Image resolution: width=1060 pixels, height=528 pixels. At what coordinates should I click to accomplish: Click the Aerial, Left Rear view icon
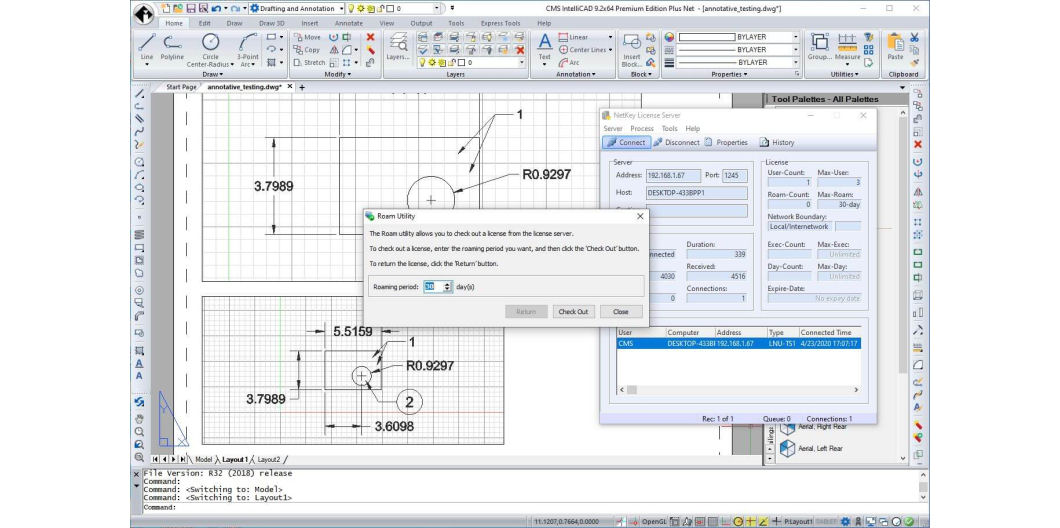(787, 448)
